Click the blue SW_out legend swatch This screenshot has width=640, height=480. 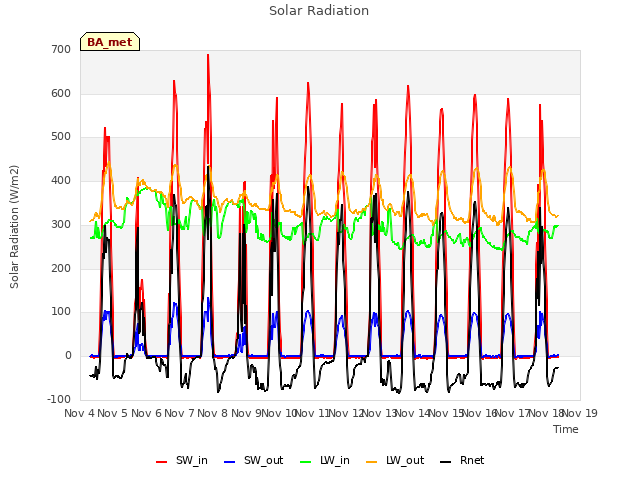click(230, 462)
